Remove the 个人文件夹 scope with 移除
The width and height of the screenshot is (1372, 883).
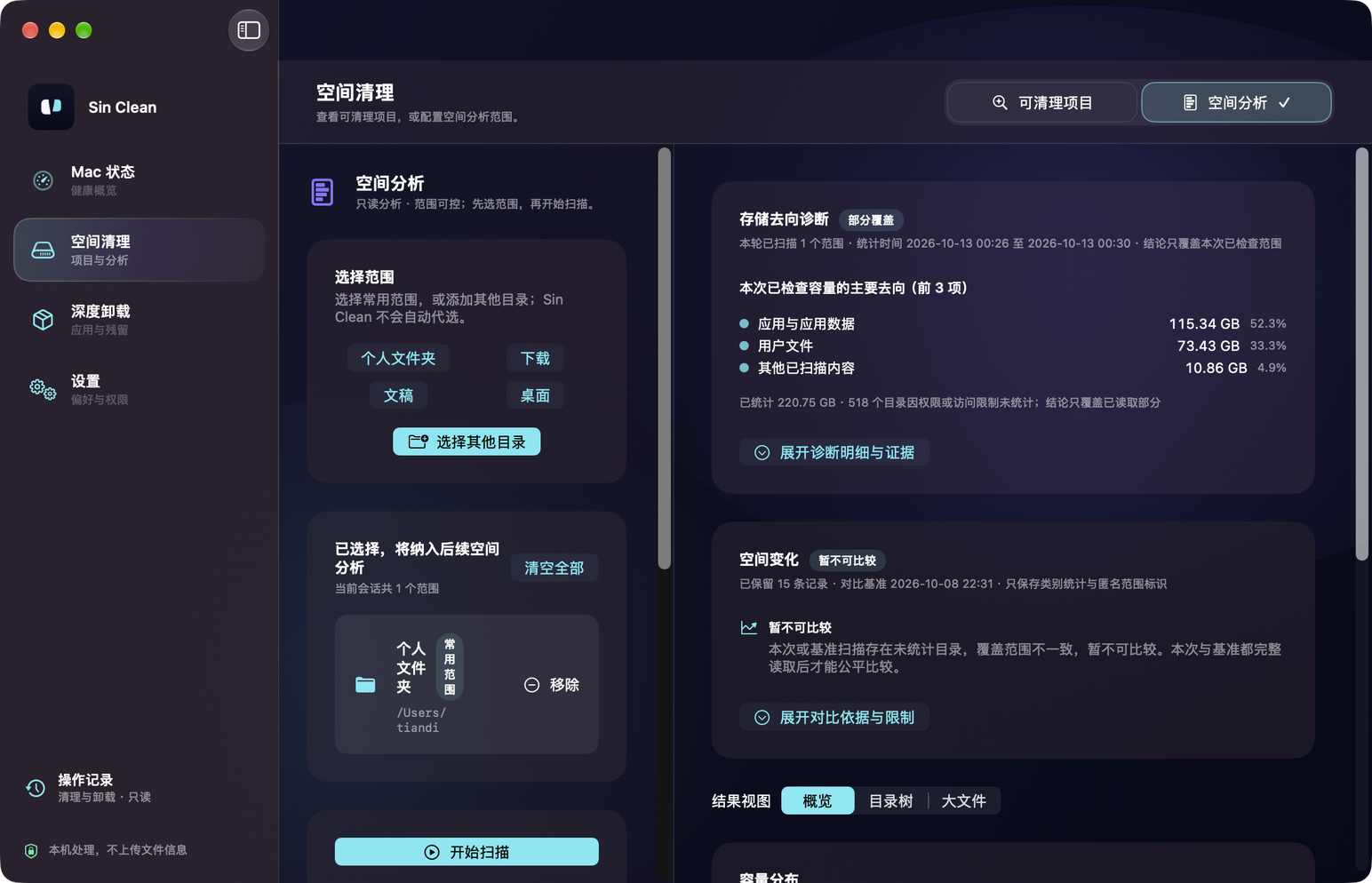[552, 685]
